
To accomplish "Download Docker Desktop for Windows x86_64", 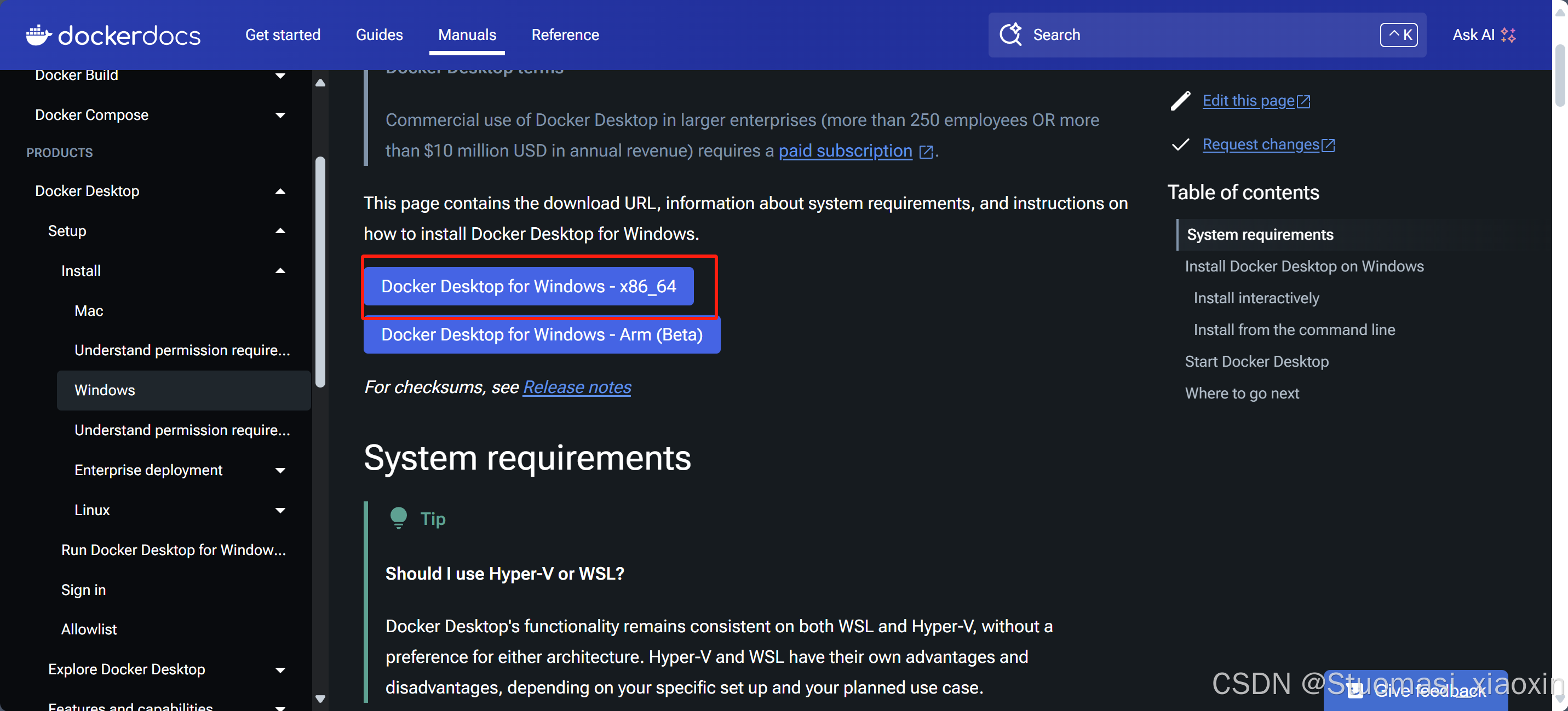I will tap(529, 286).
